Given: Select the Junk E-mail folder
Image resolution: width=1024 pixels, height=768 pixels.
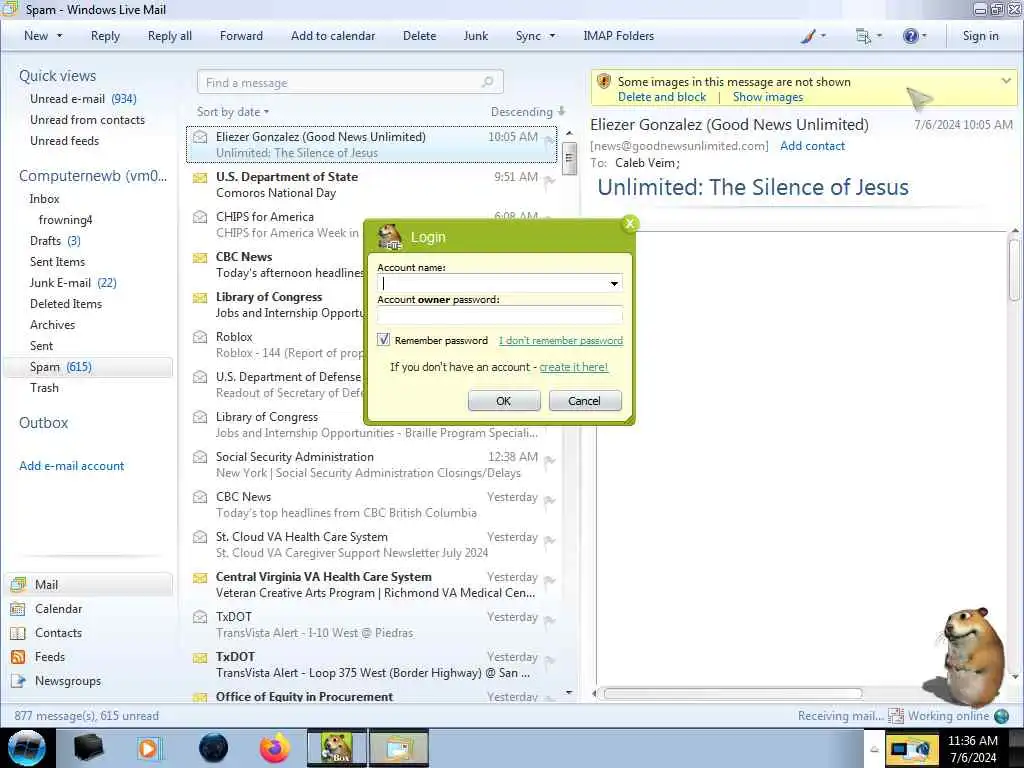Looking at the screenshot, I should coord(72,283).
